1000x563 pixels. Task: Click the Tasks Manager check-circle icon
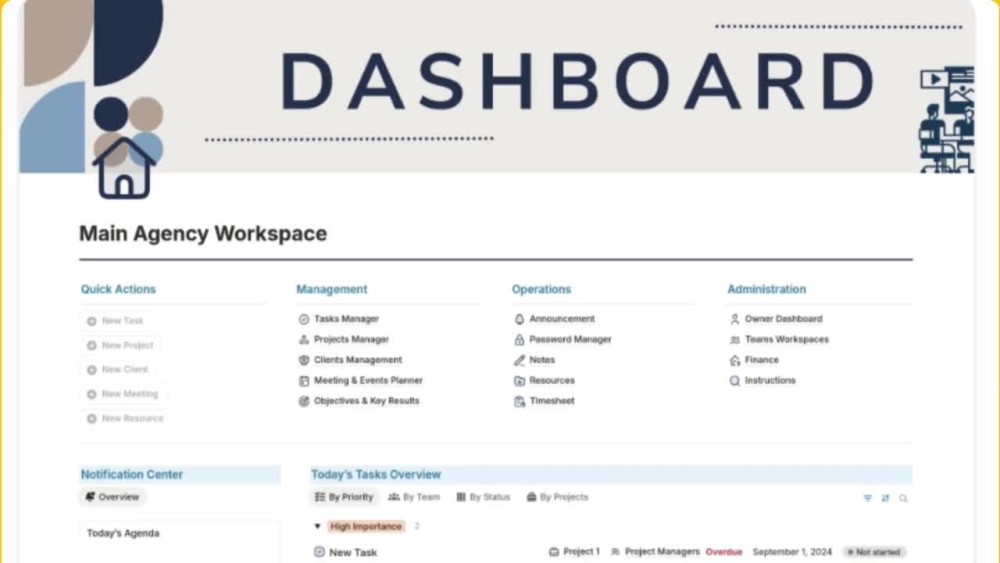pyautogui.click(x=304, y=319)
